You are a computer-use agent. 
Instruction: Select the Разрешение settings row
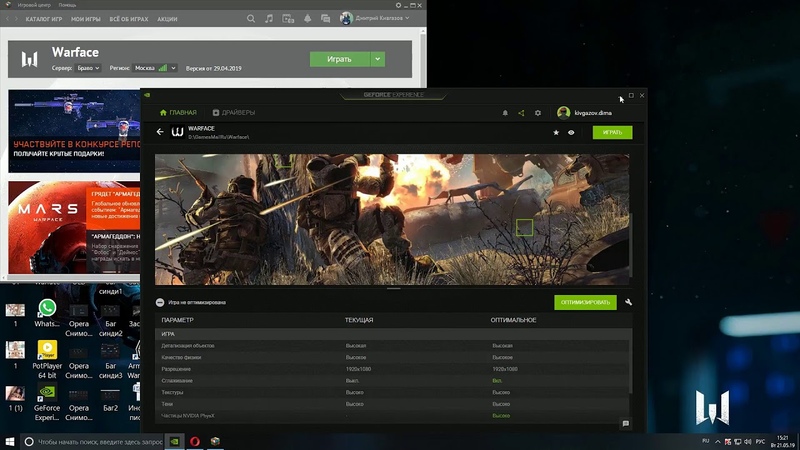click(392, 369)
